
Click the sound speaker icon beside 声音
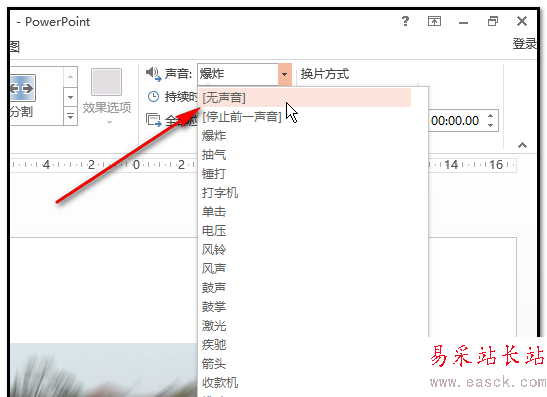[x=153, y=74]
